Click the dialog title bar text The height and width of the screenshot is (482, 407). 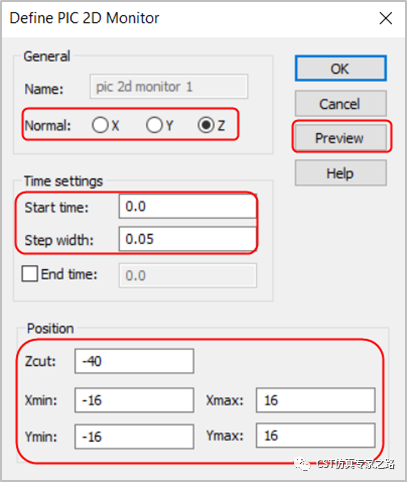(x=84, y=18)
